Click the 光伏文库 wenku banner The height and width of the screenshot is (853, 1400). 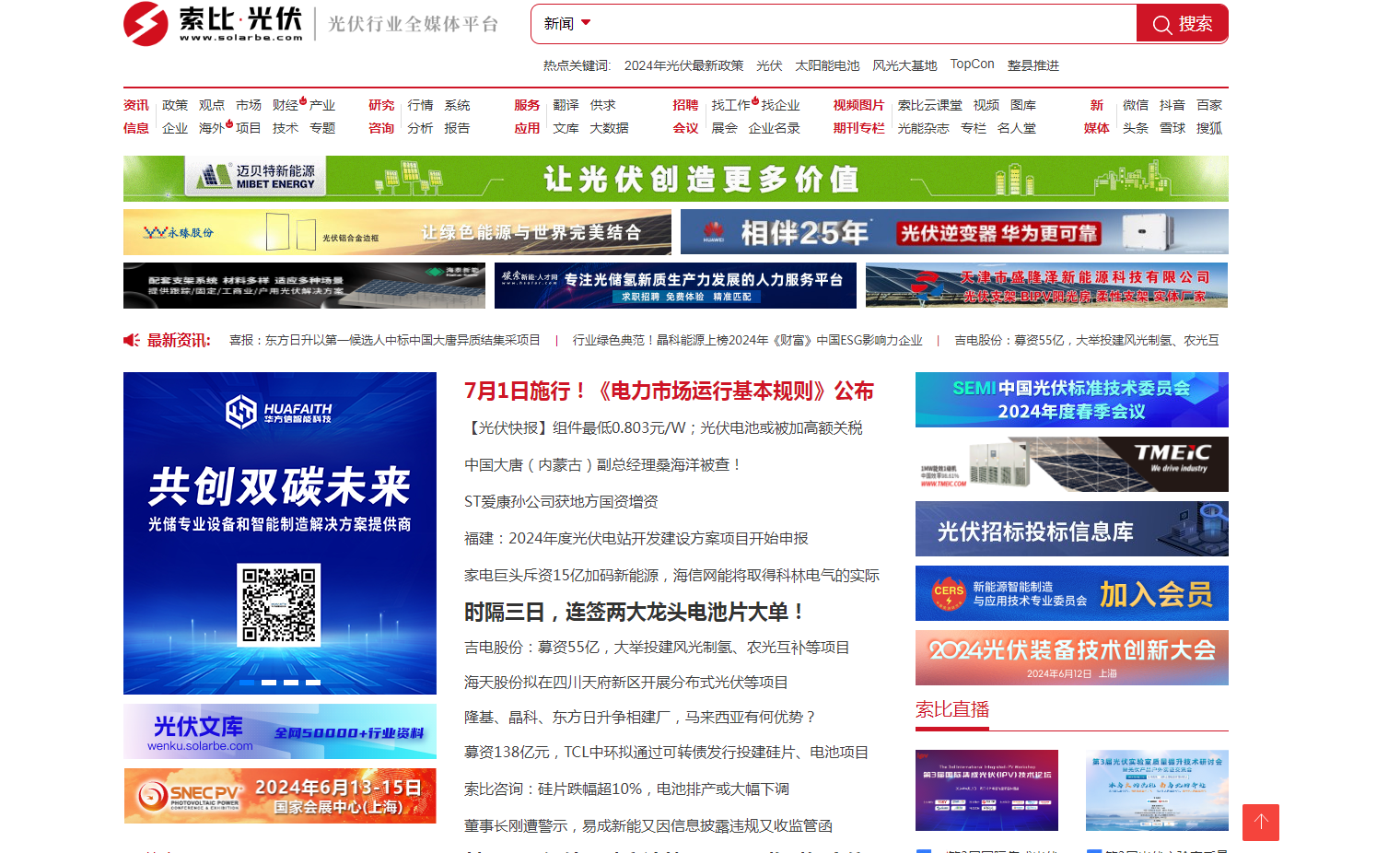[280, 731]
